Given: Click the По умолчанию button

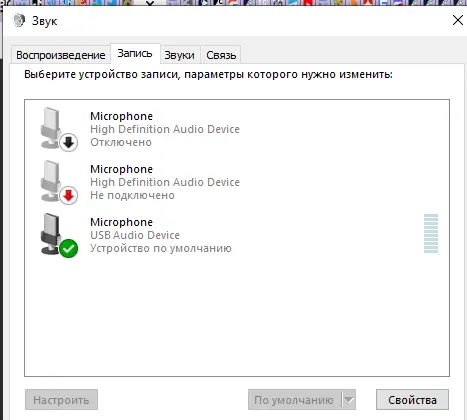Looking at the screenshot, I should 295,399.
